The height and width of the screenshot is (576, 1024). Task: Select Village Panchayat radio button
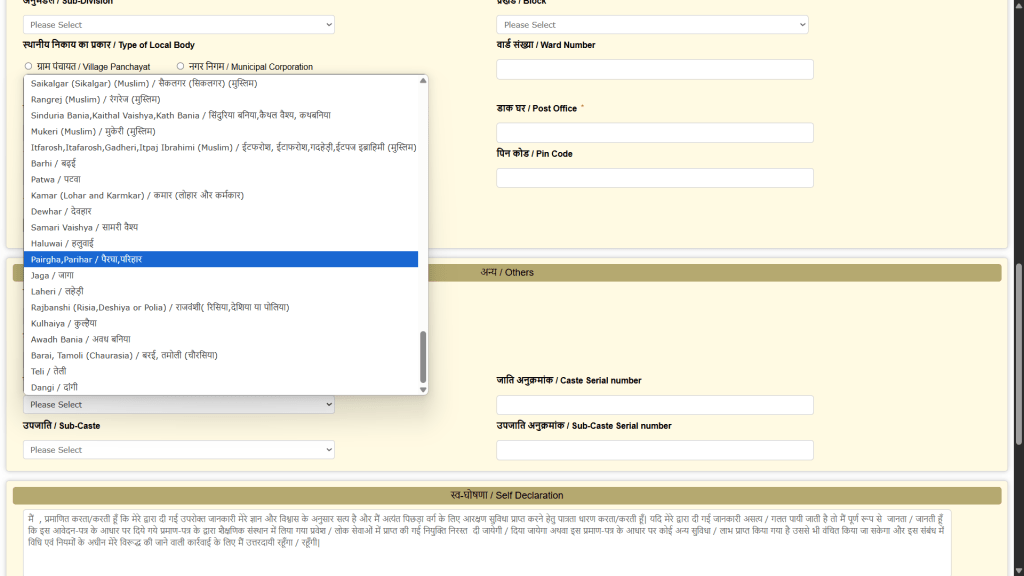point(28,66)
